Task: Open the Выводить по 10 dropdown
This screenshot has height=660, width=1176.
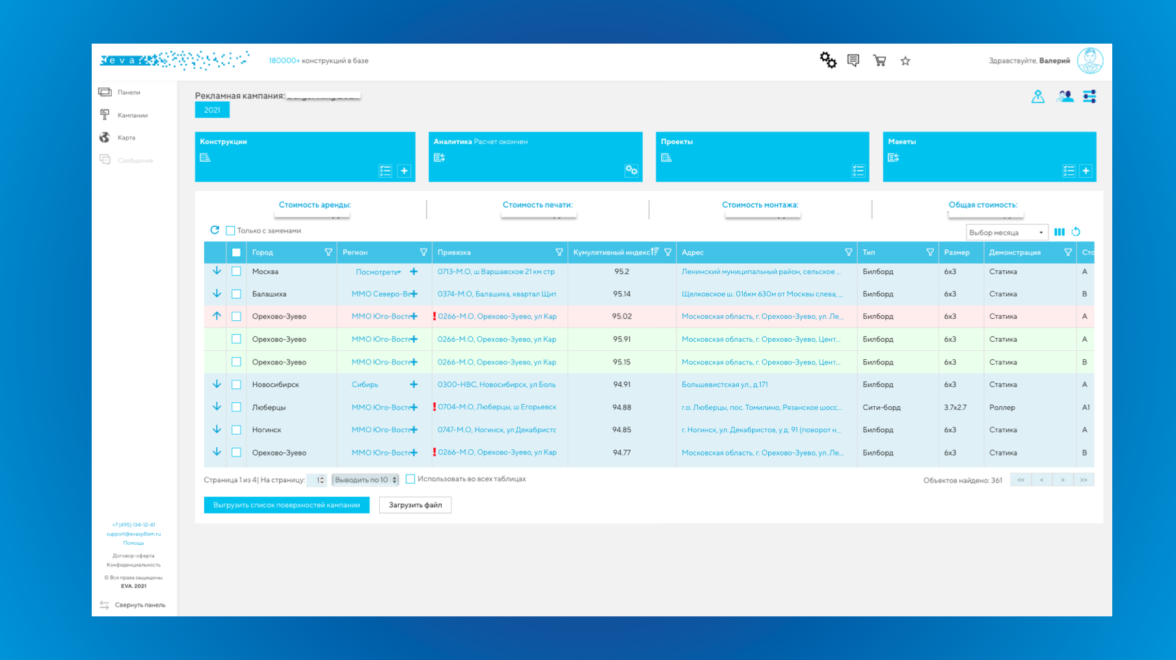Action: point(365,480)
